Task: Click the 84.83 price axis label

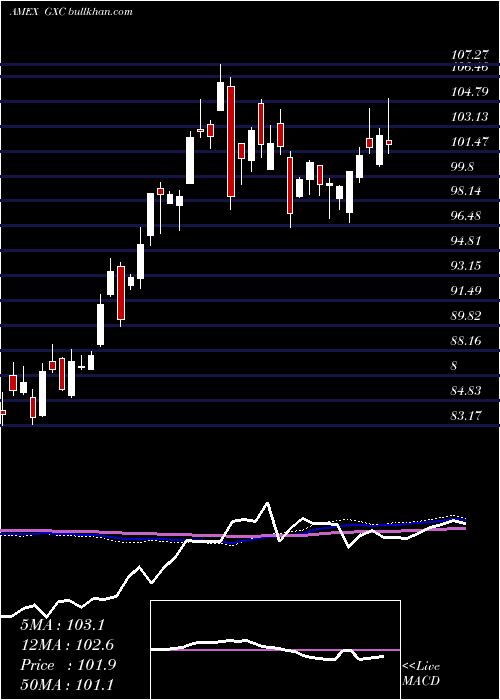Action: [466, 391]
